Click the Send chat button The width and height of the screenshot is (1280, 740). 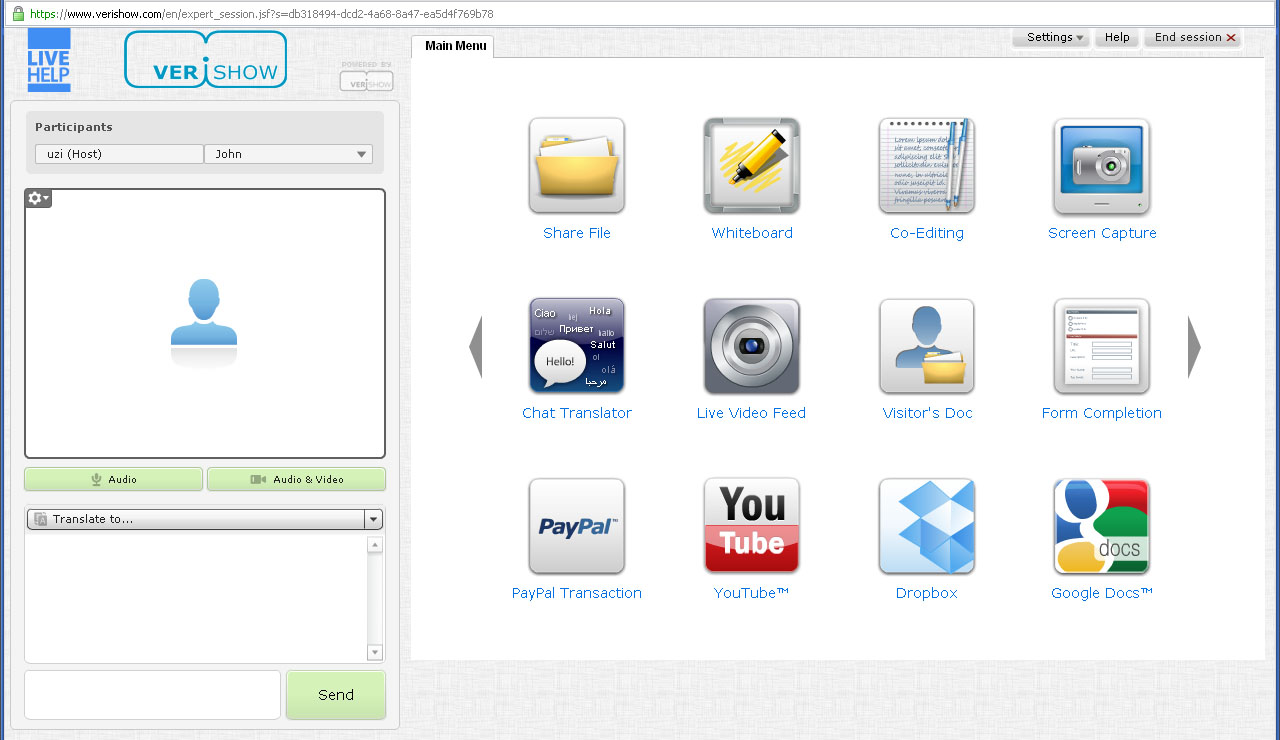point(336,695)
